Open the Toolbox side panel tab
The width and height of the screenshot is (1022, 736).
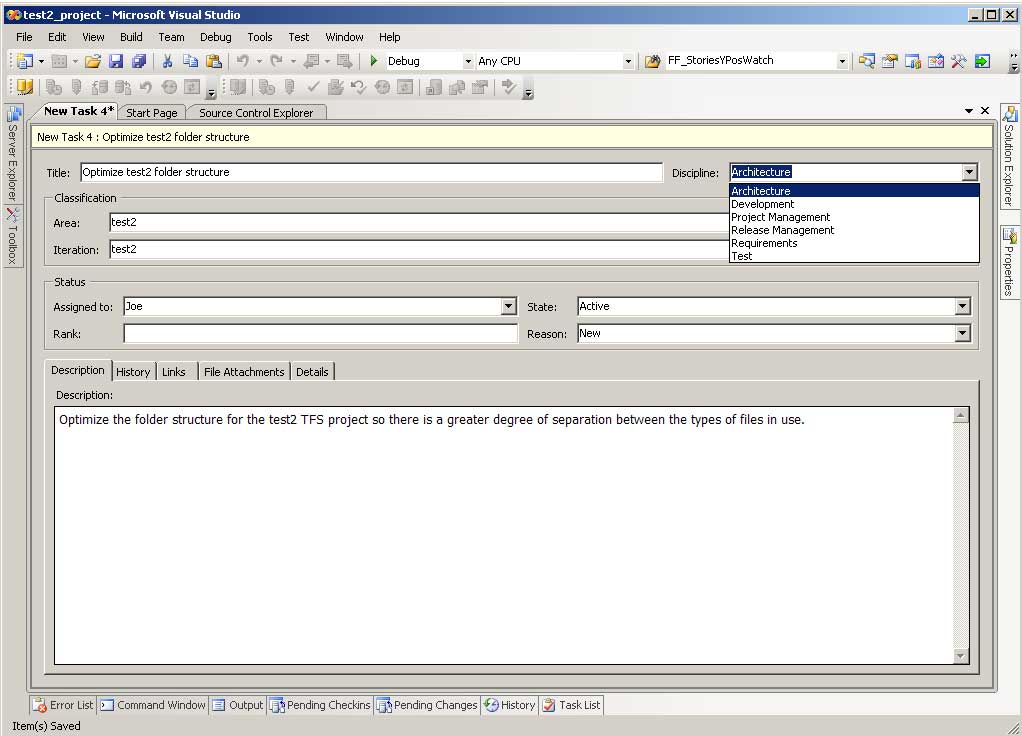point(13,236)
